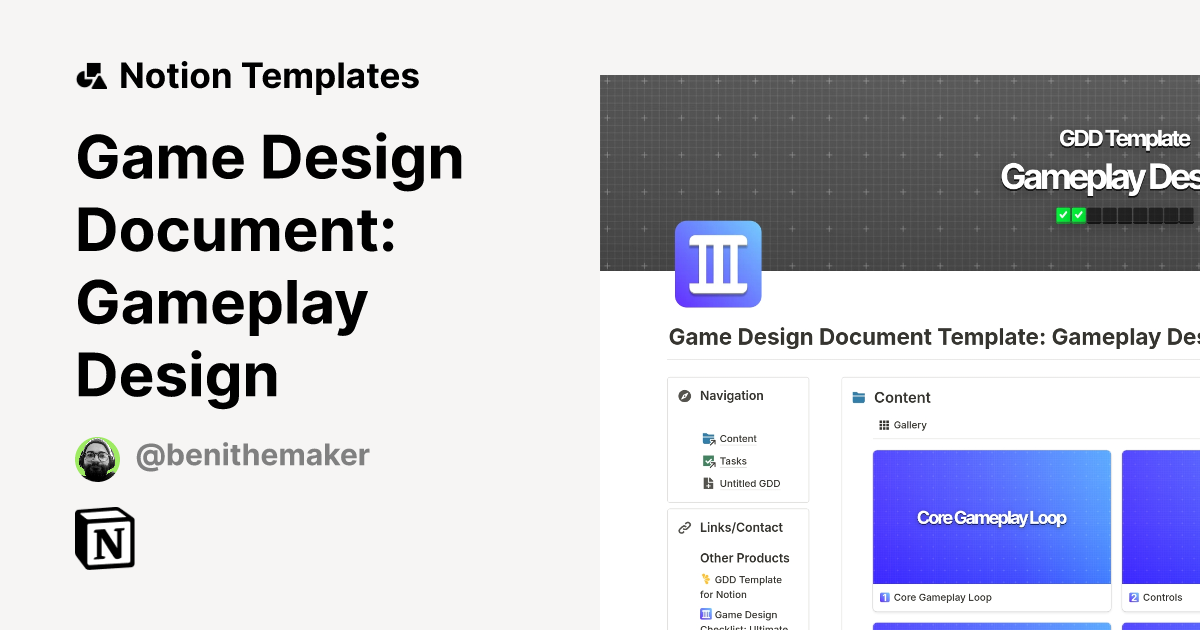
Task: Open the Core Gameplay Loop card thumbnail
Action: coord(991,517)
